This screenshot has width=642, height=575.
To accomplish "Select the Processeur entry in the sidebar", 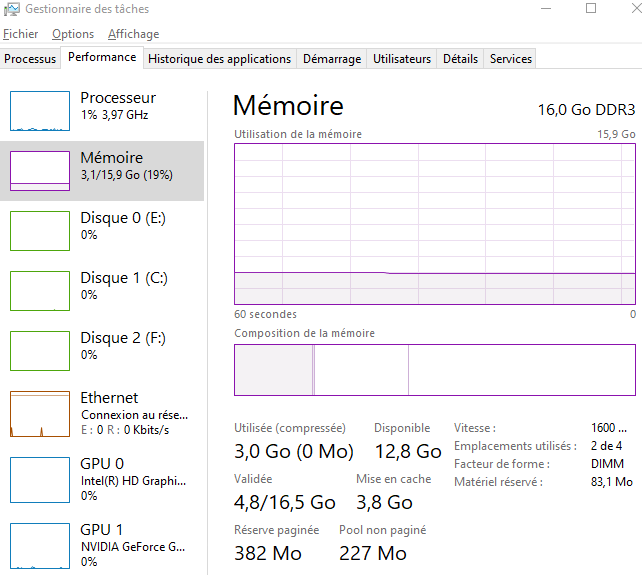I will click(102, 111).
